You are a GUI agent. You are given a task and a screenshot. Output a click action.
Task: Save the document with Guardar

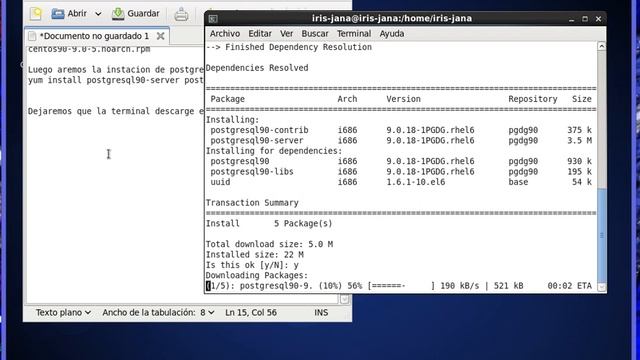click(x=136, y=13)
